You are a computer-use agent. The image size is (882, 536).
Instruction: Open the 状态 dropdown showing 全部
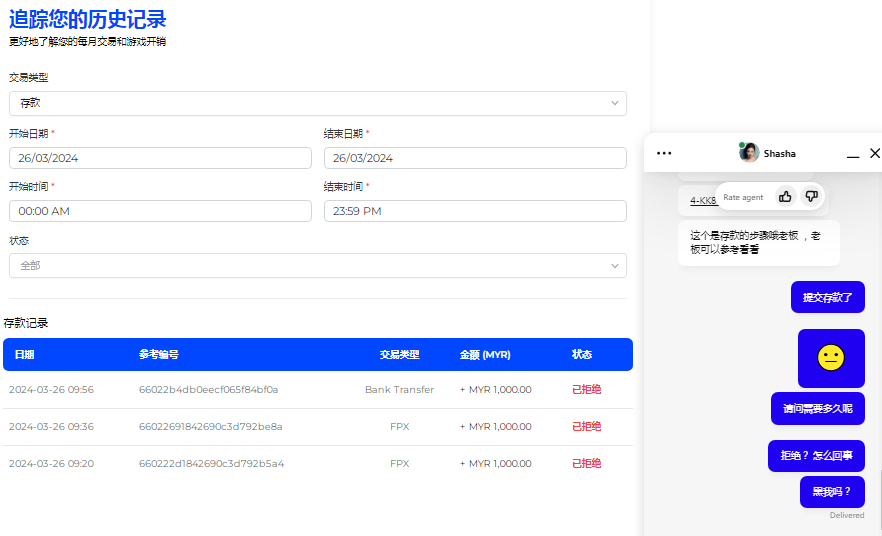point(614,265)
